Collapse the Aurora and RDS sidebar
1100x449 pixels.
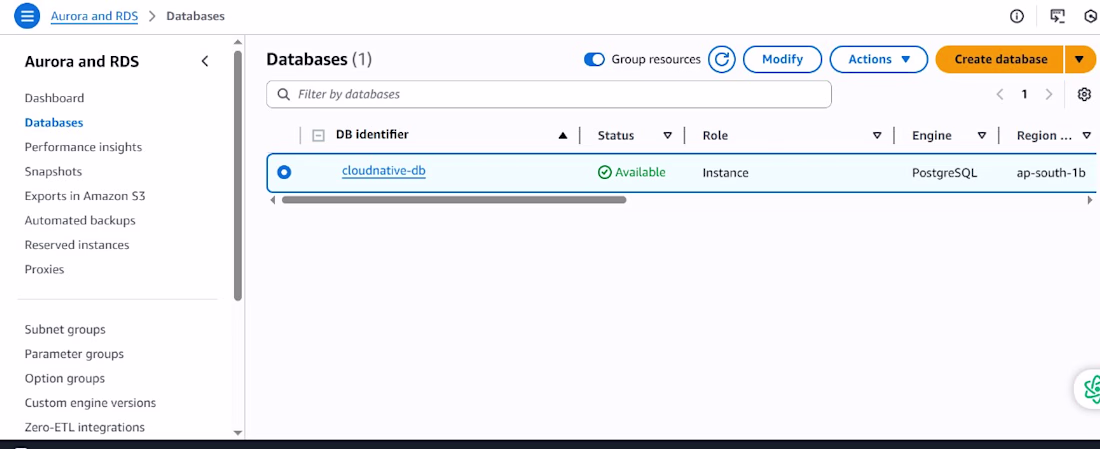tap(205, 61)
